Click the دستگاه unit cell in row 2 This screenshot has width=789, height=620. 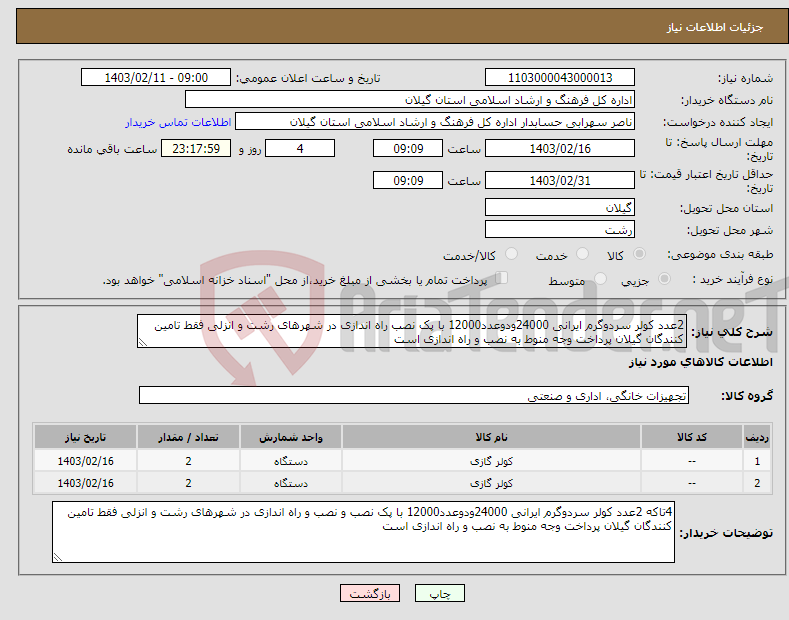click(291, 483)
